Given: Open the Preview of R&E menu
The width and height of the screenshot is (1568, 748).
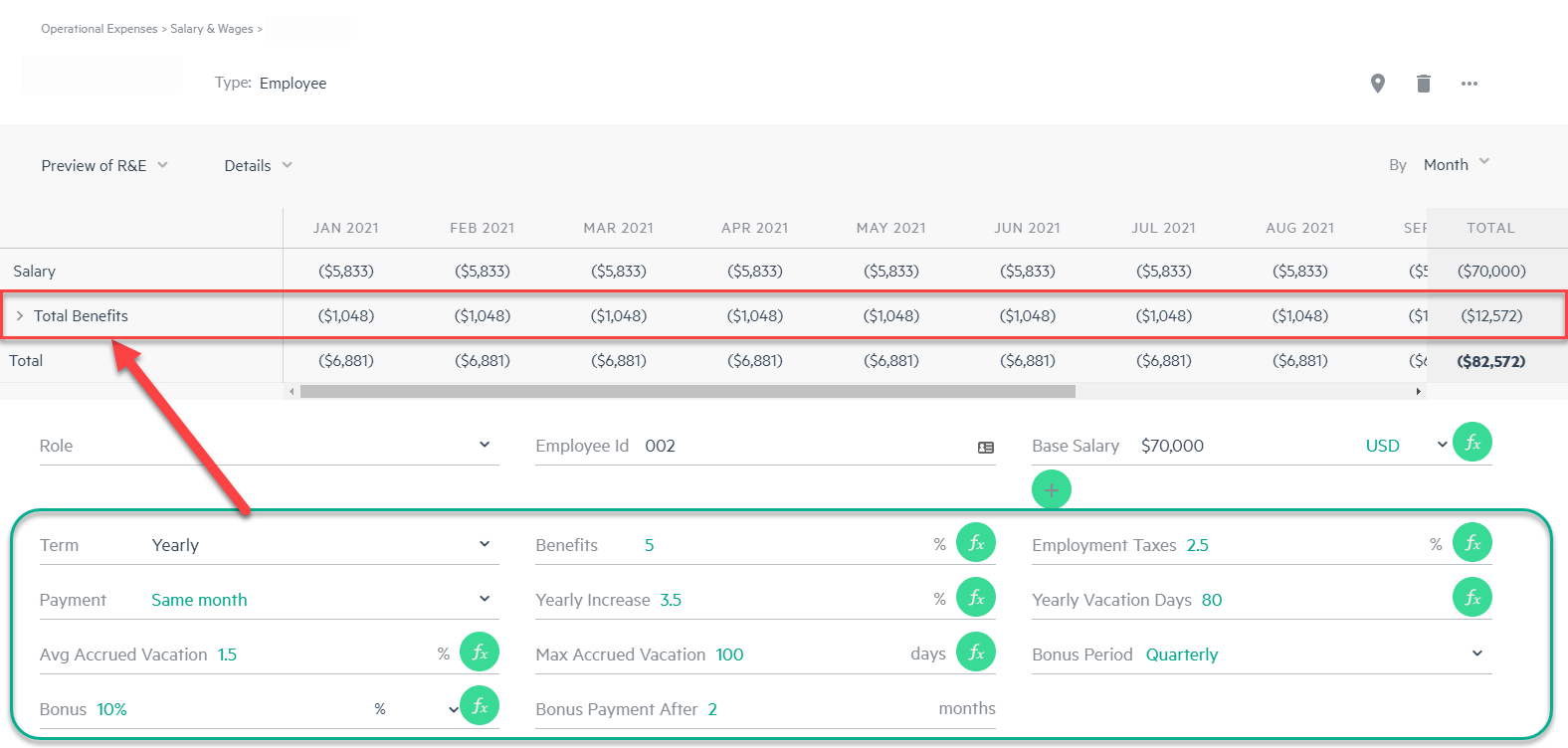Looking at the screenshot, I should [103, 166].
